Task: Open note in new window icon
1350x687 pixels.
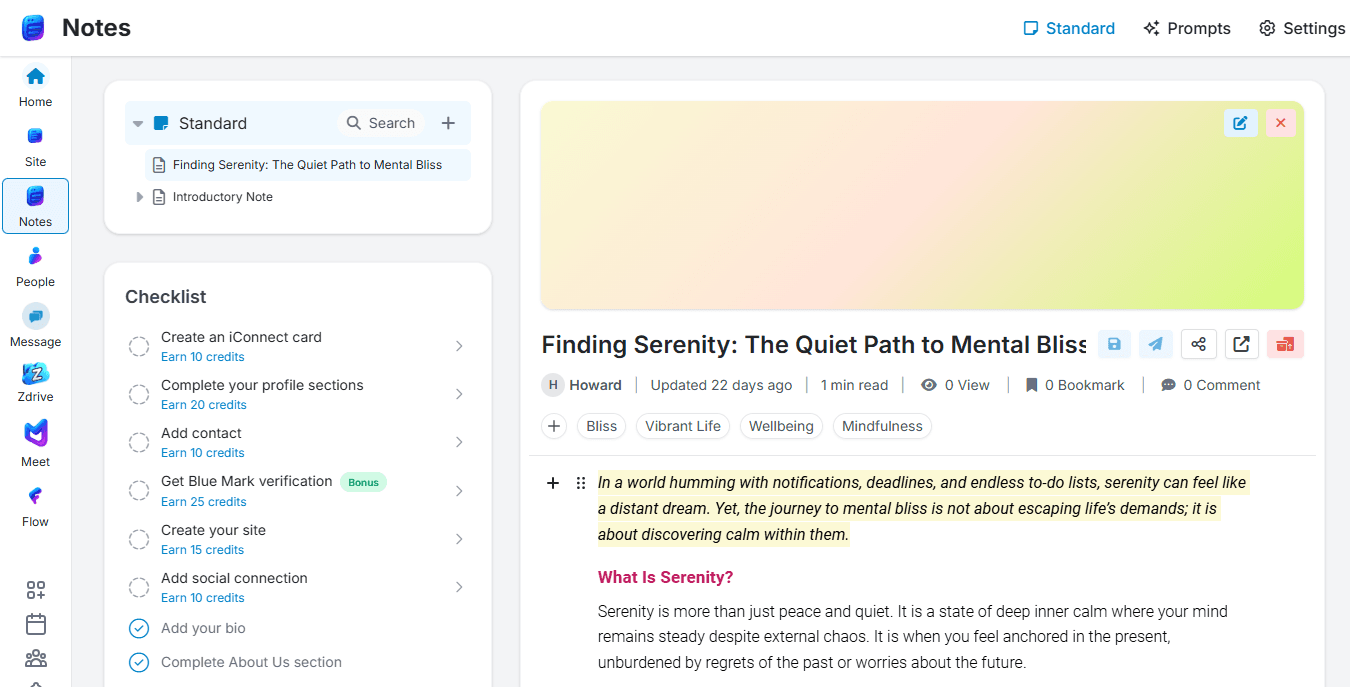Action: coord(1241,344)
